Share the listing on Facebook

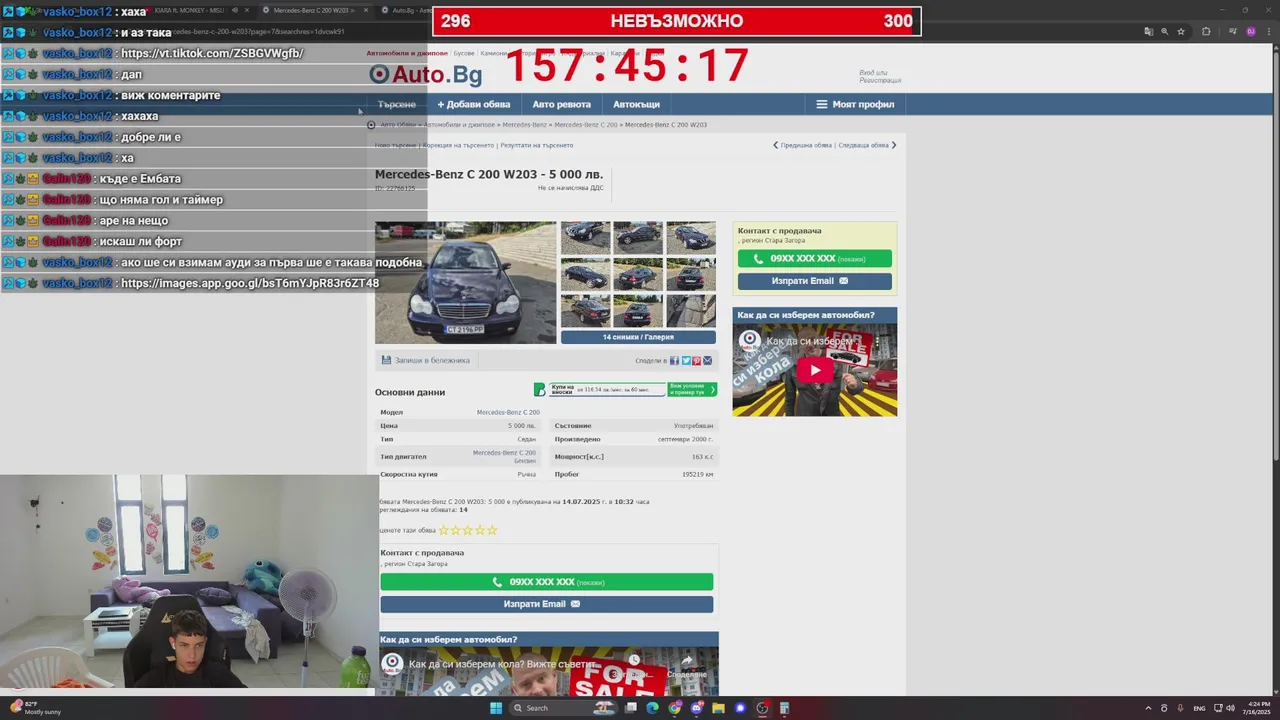pos(675,360)
